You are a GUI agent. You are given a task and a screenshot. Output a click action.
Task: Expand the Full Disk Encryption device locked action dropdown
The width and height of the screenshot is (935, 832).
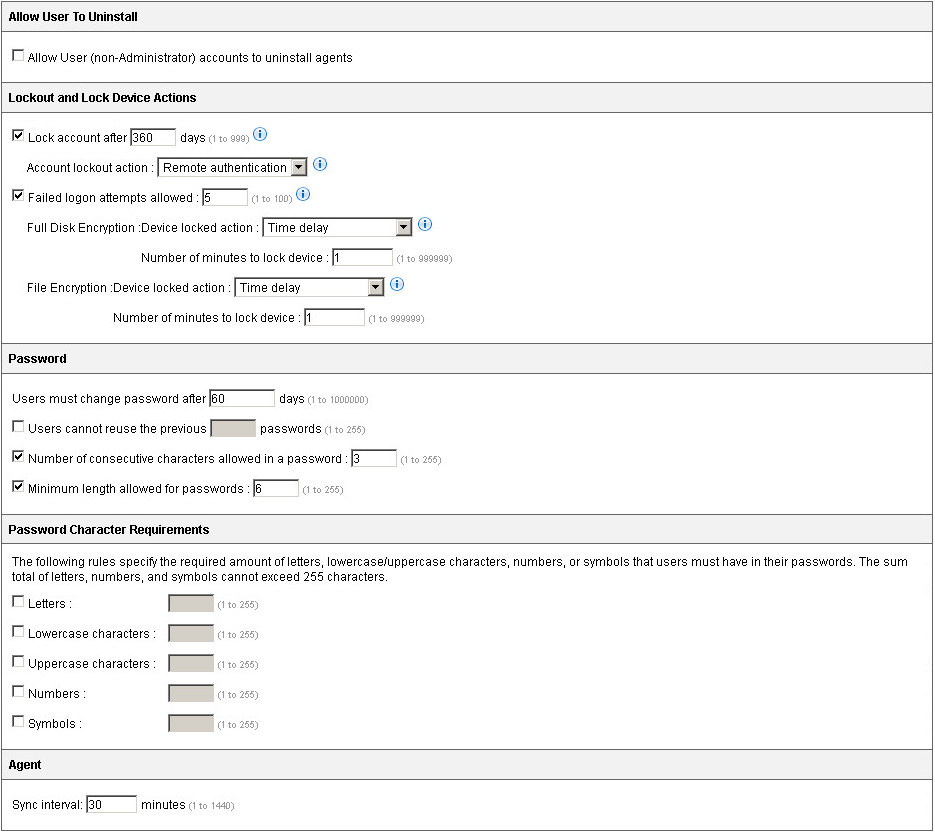(405, 227)
